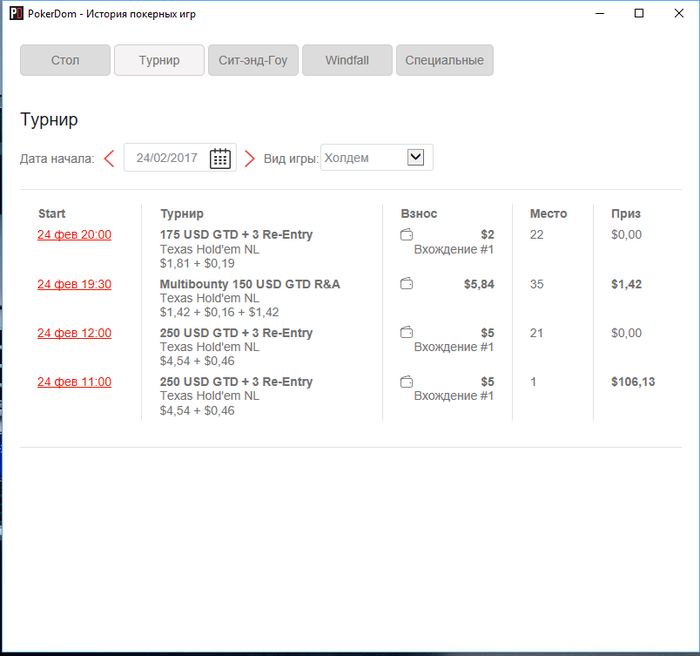Go to next date with right arrow
This screenshot has height=656, width=700.
click(250, 159)
